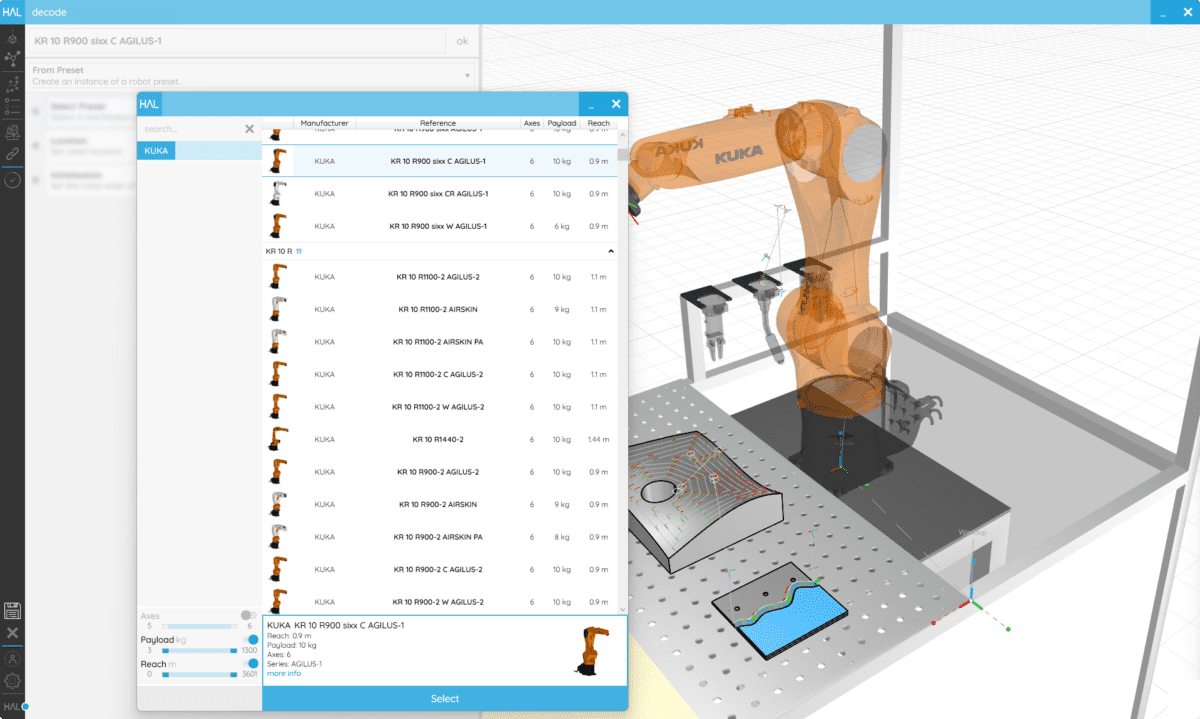Click 8 kg payload in R900-2 AIRSKIN PA row
This screenshot has width=1200, height=719.
pos(562,537)
